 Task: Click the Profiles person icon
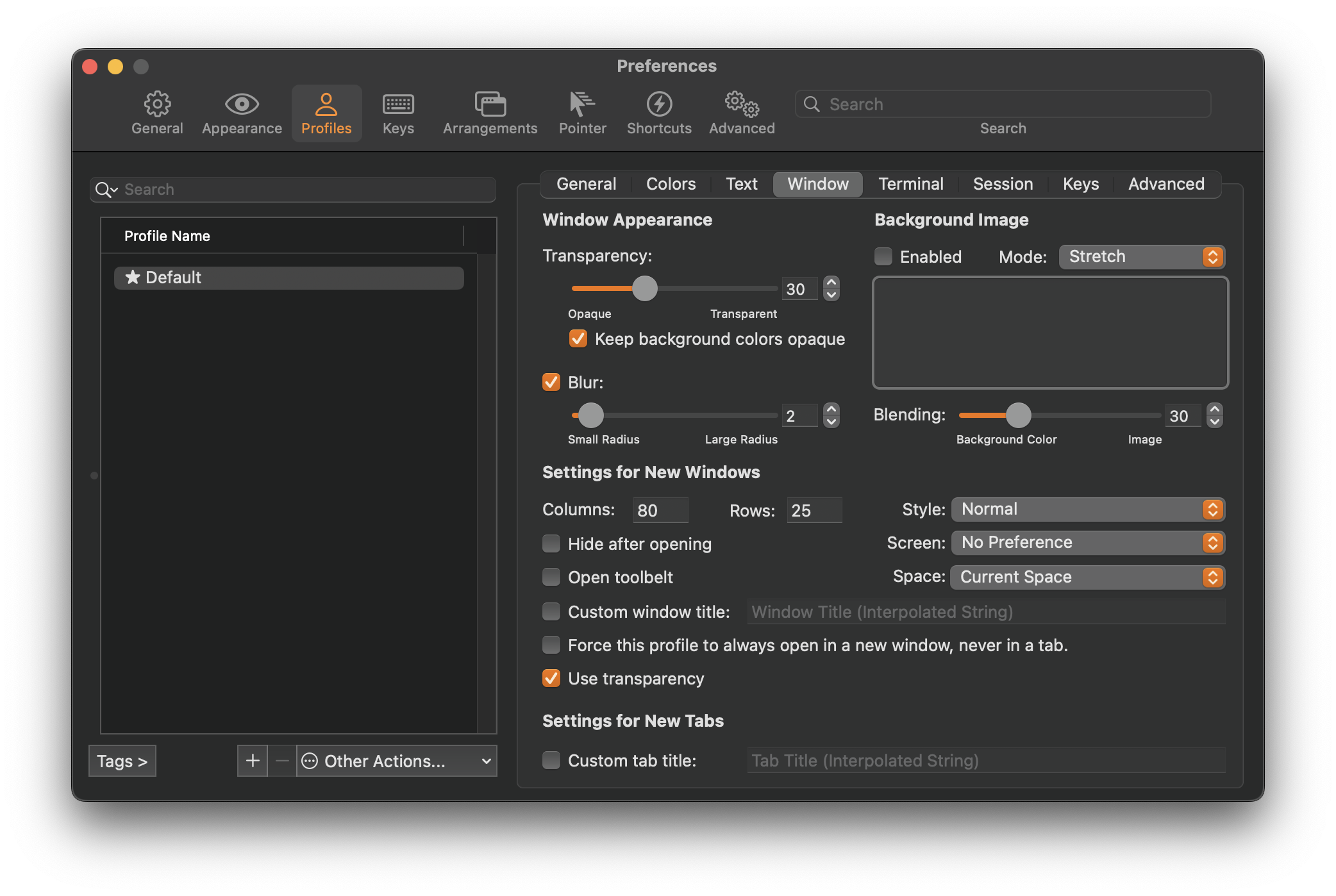click(x=326, y=113)
